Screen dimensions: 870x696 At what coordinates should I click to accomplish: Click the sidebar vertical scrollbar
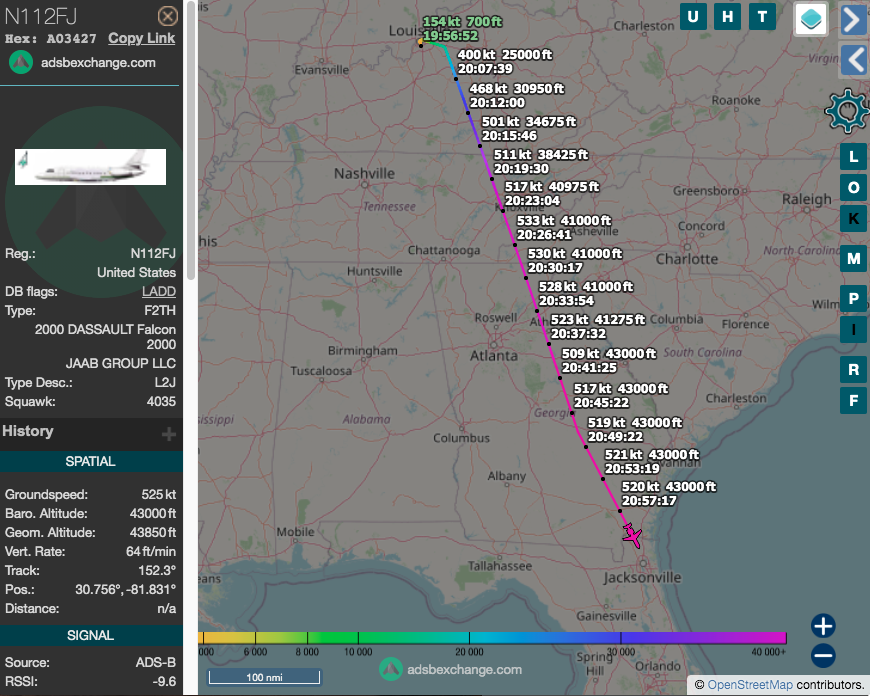point(191,140)
